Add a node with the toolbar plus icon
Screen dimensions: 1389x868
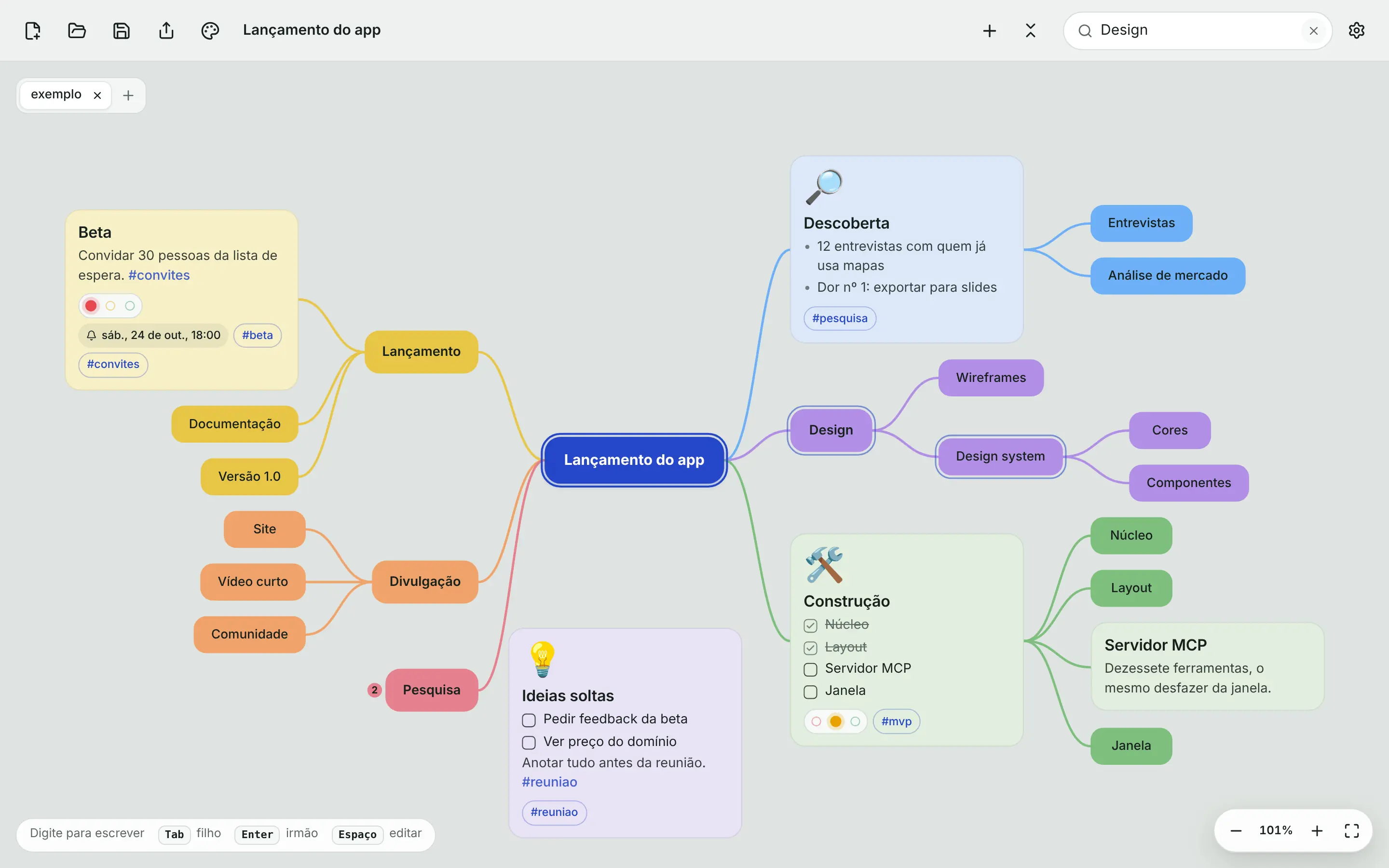tap(989, 30)
